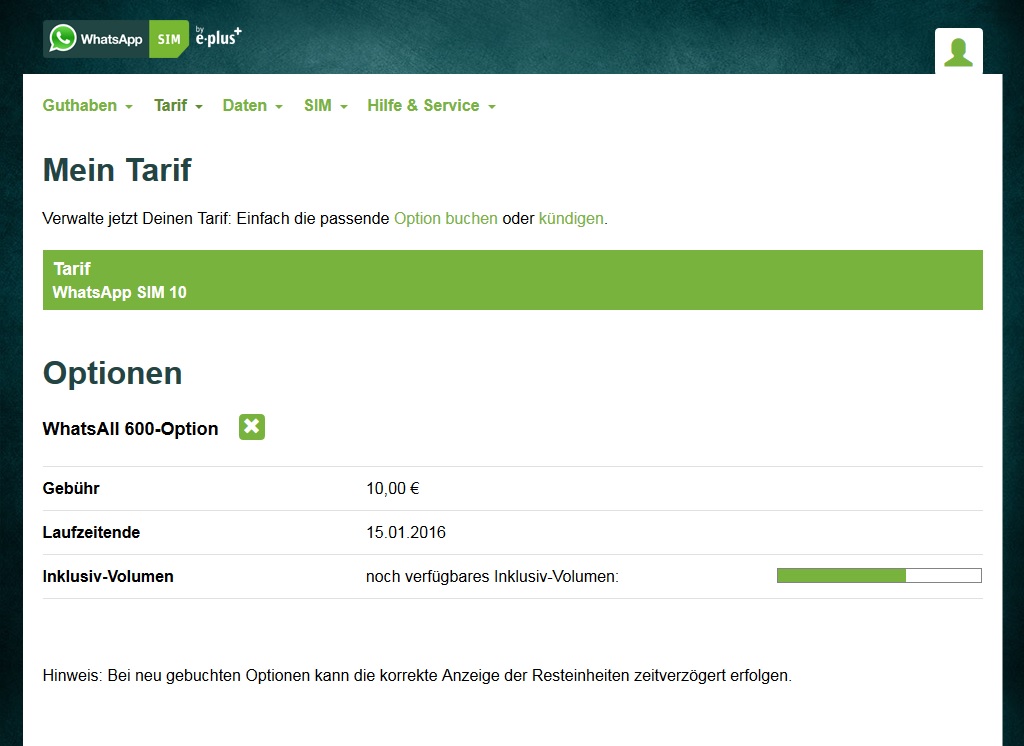This screenshot has width=1024, height=746.
Task: Click the e-plus brand logo
Action: point(218,37)
